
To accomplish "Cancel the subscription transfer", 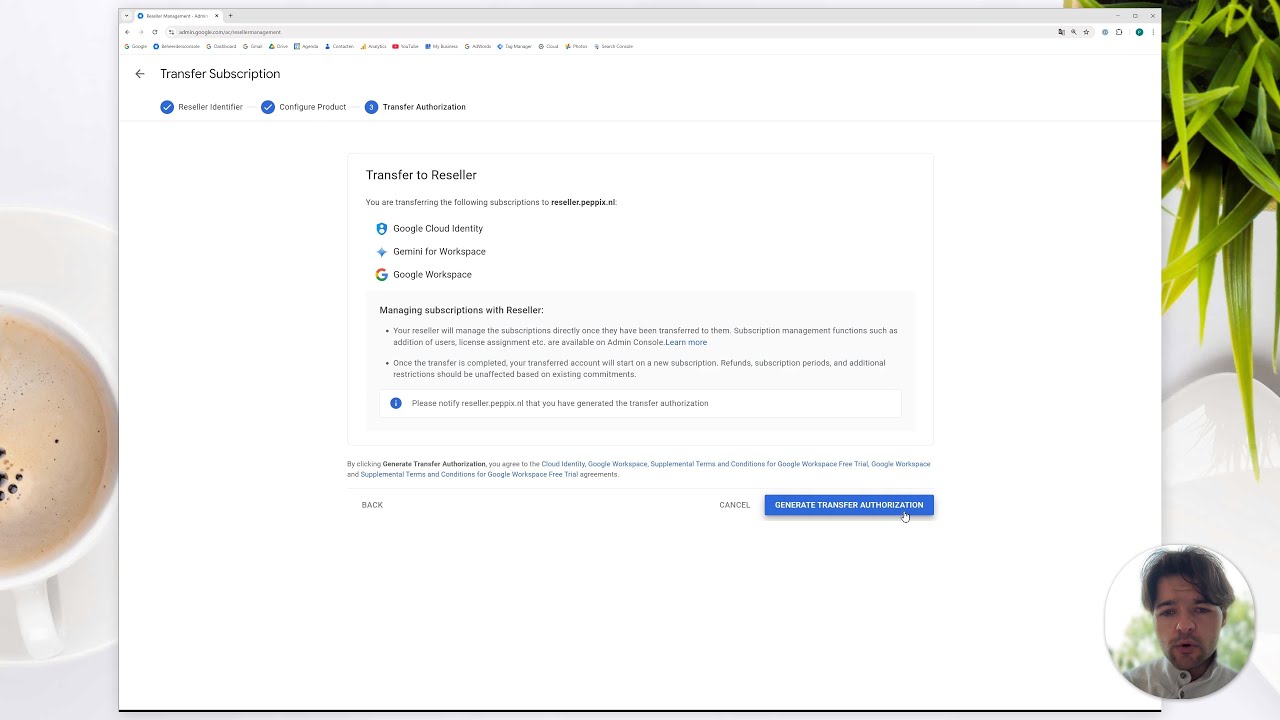I will click(x=734, y=505).
